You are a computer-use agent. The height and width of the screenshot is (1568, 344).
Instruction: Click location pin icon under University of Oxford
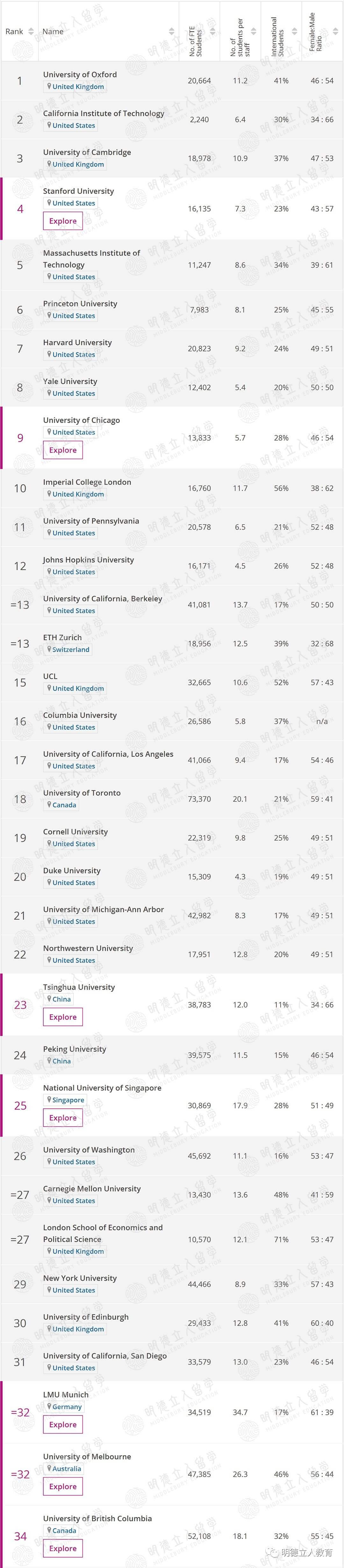pos(49,86)
